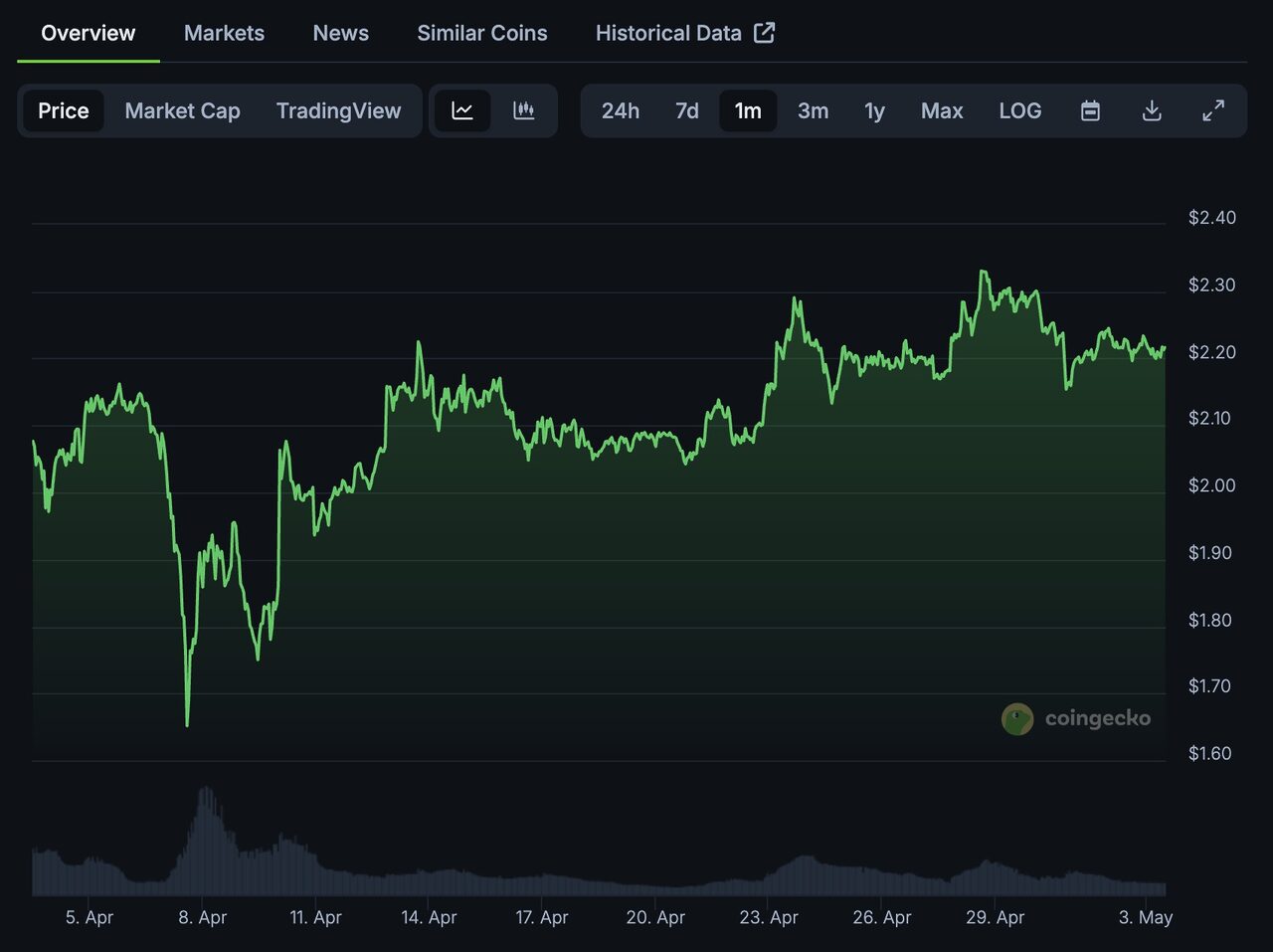Open the calendar date range picker
The width and height of the screenshot is (1273, 952).
coord(1090,110)
